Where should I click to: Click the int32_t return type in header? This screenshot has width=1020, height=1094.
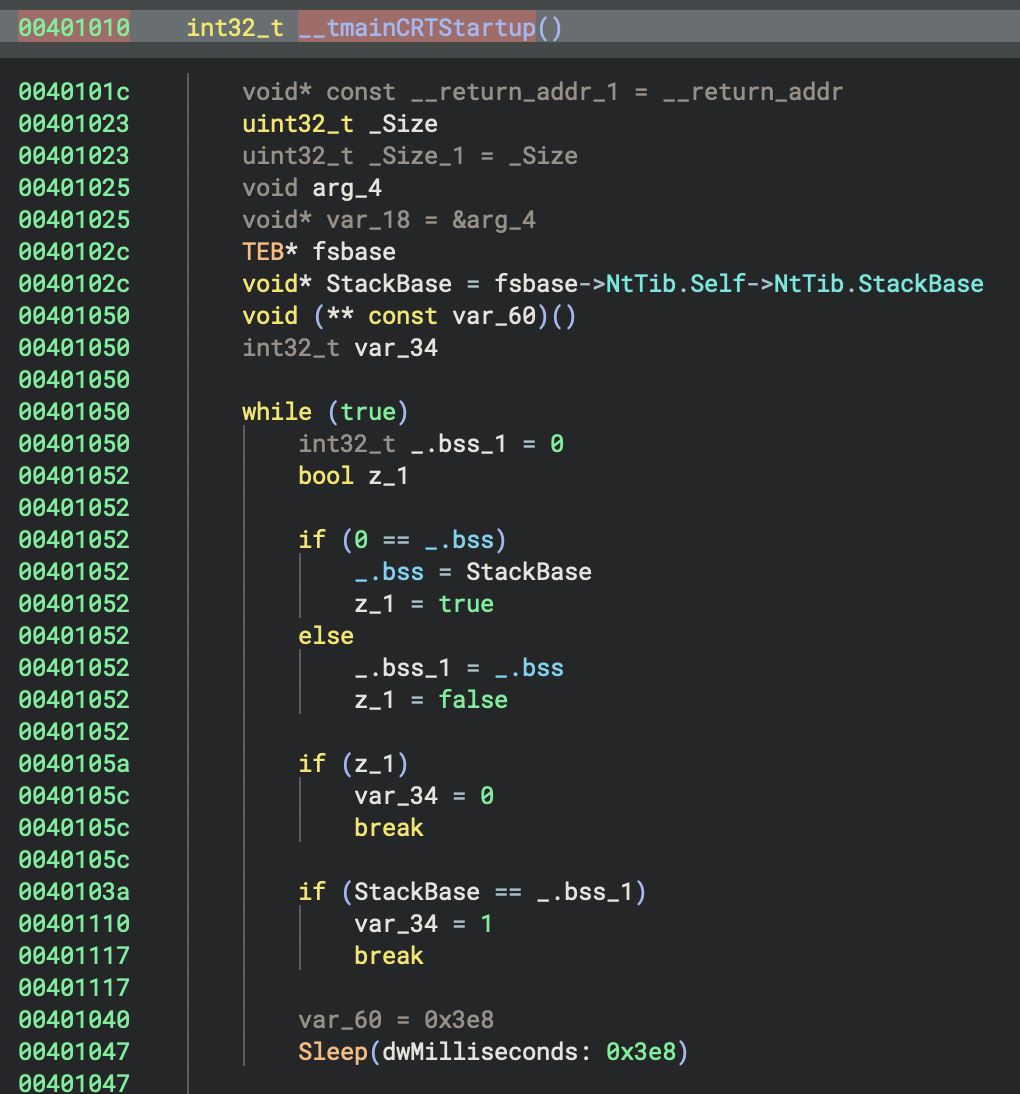click(x=234, y=28)
